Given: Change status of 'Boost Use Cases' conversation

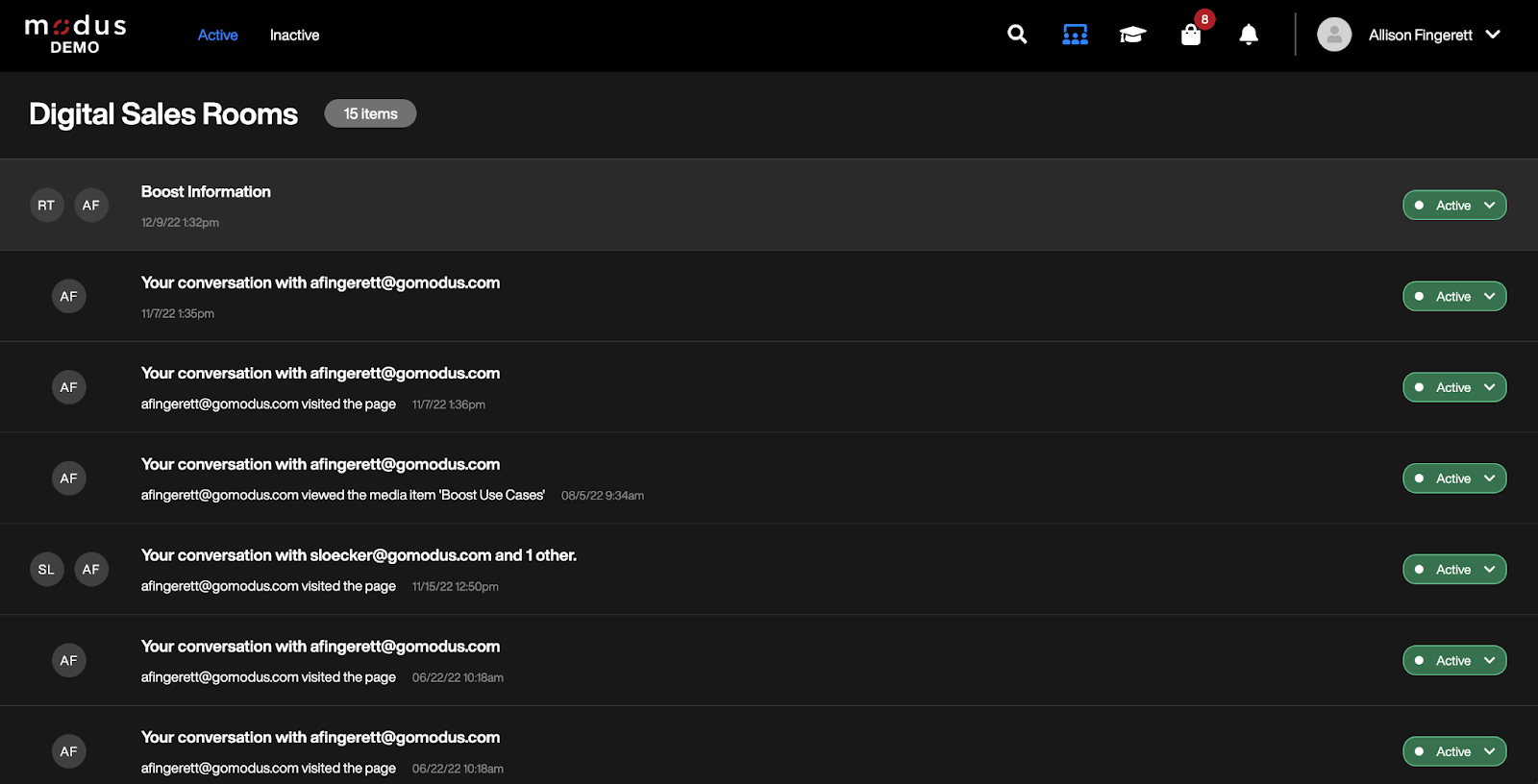Looking at the screenshot, I should pyautogui.click(x=1454, y=478).
